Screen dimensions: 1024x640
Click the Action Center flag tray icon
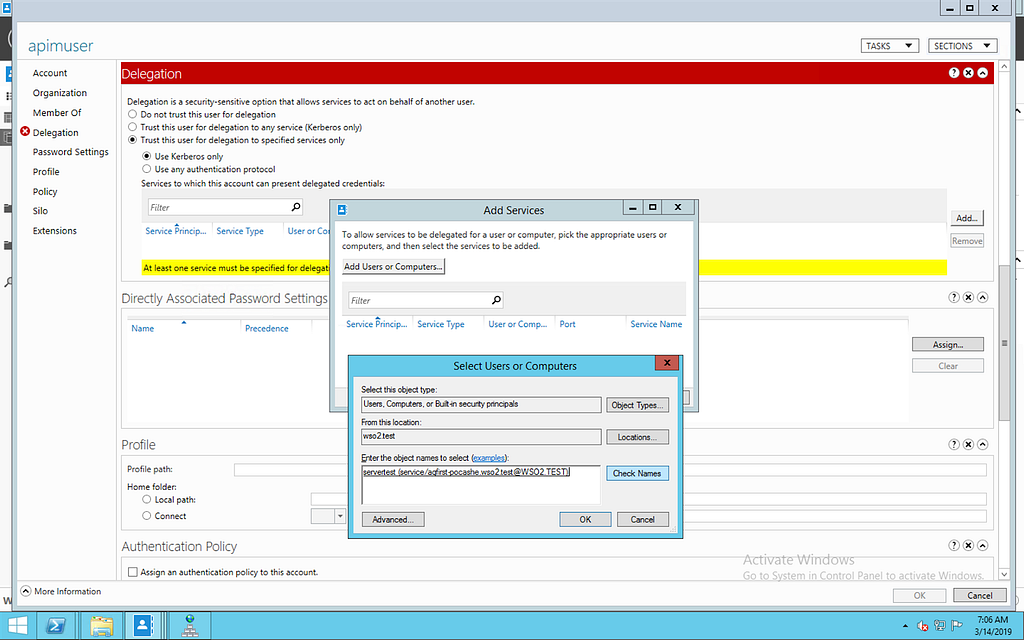click(955, 626)
